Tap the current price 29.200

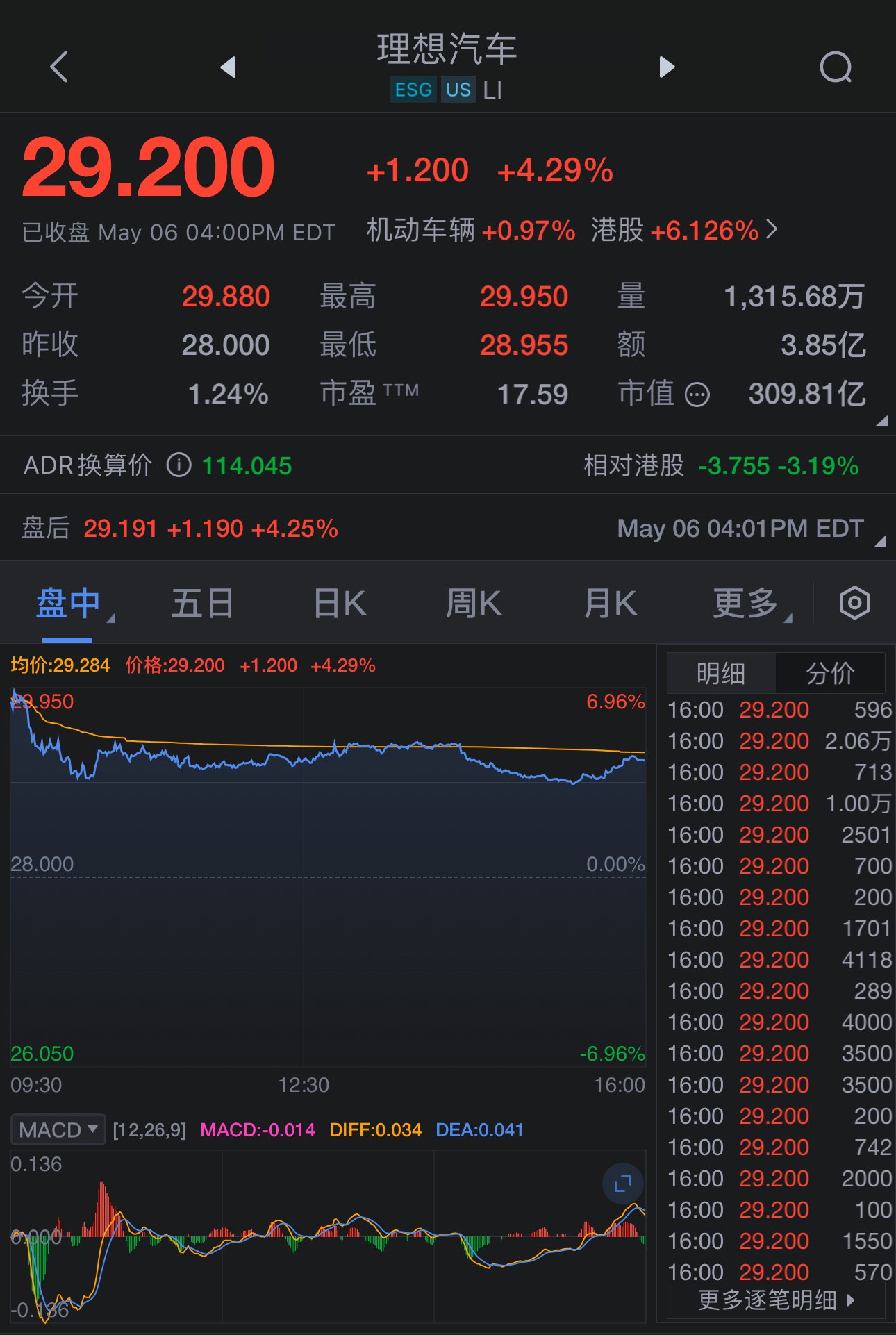point(148,167)
